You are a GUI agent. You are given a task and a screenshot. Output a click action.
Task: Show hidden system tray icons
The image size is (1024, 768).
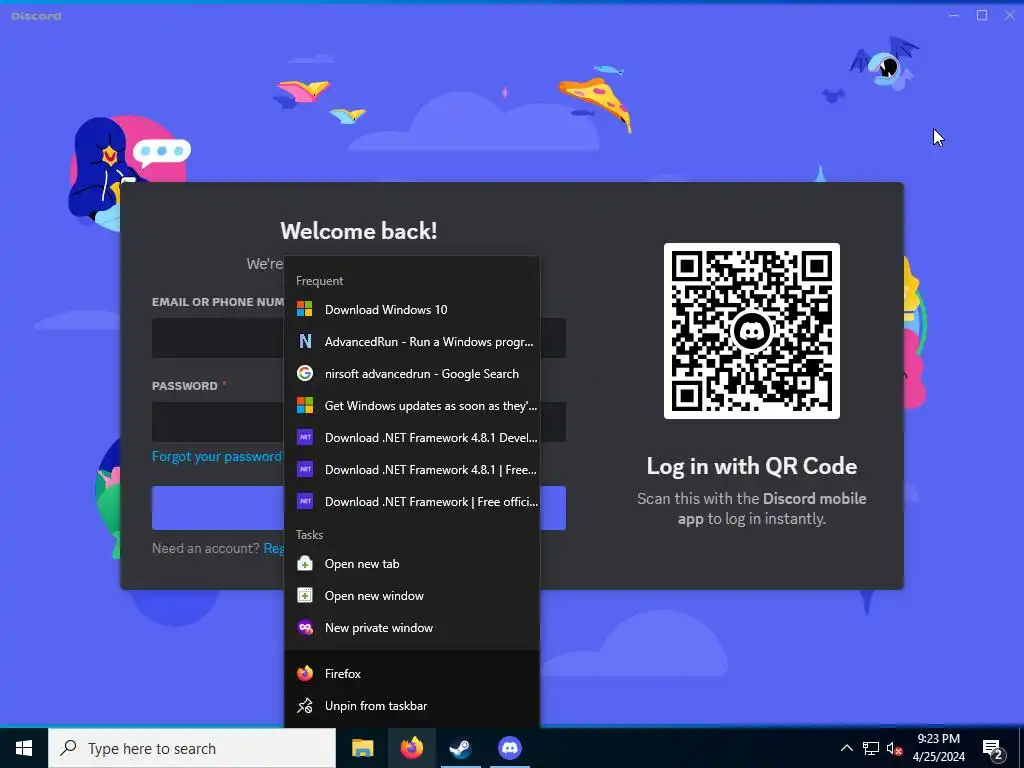pos(846,748)
